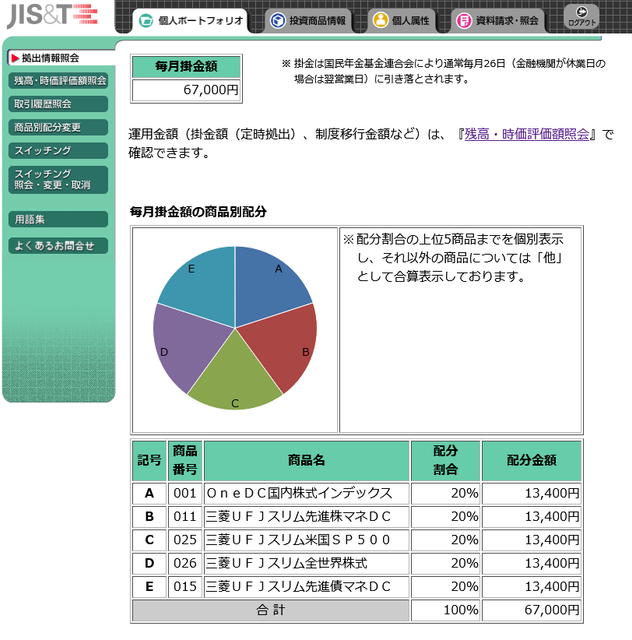Open 取引履歴照会 from the sidebar
The image size is (632, 640).
tap(58, 104)
